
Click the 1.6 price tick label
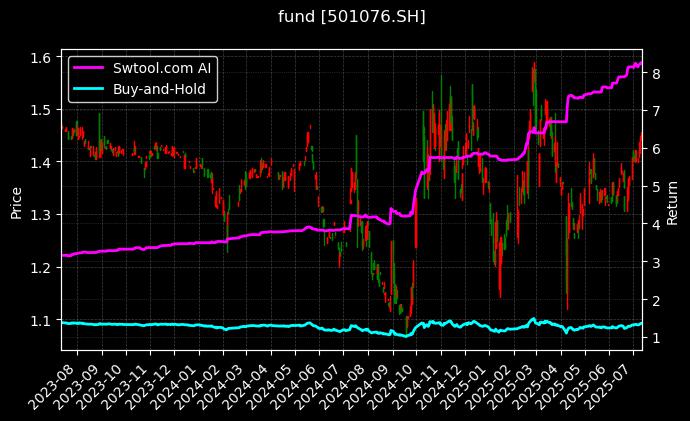pyautogui.click(x=42, y=57)
